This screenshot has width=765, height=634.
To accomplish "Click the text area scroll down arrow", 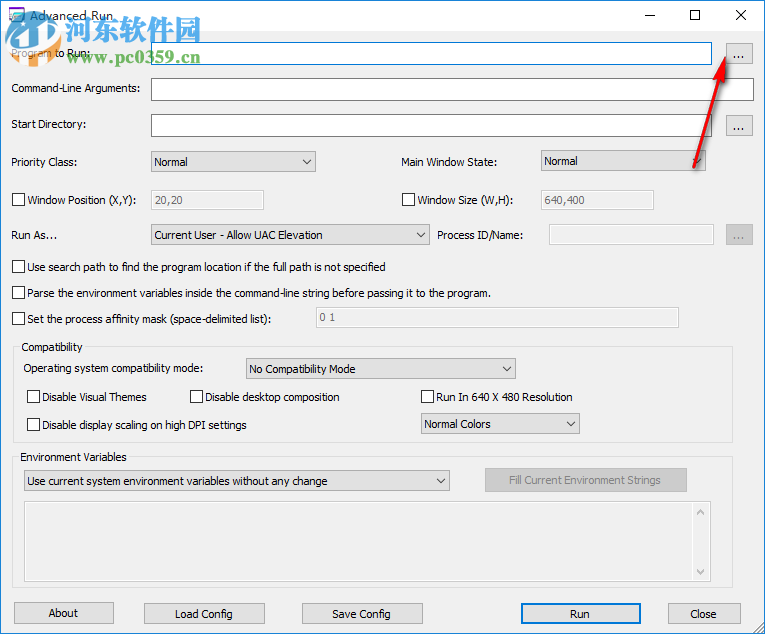I will (x=701, y=572).
